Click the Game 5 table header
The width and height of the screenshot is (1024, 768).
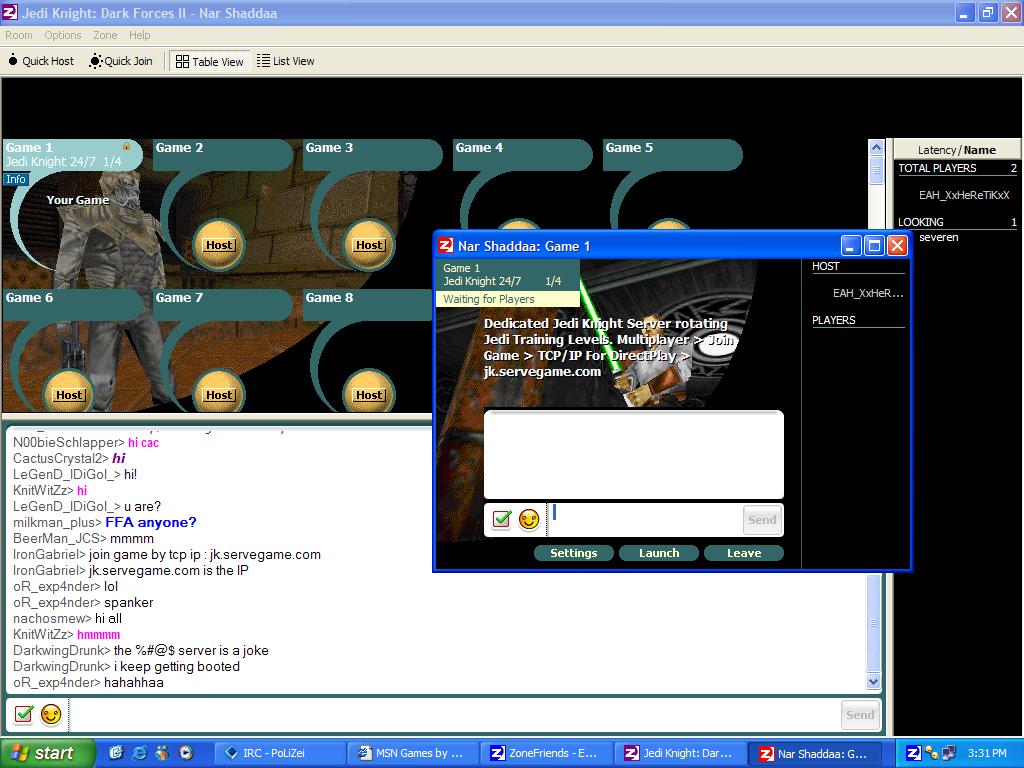click(671, 155)
